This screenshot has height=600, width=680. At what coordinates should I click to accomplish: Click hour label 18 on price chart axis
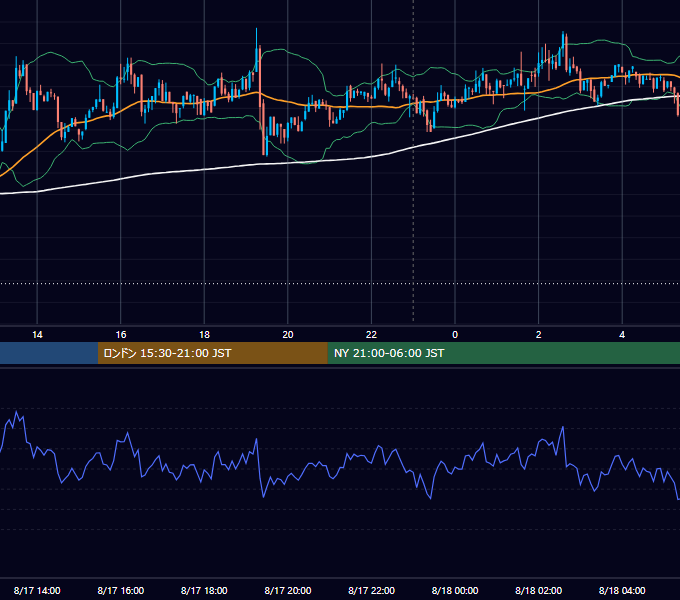pos(204,335)
